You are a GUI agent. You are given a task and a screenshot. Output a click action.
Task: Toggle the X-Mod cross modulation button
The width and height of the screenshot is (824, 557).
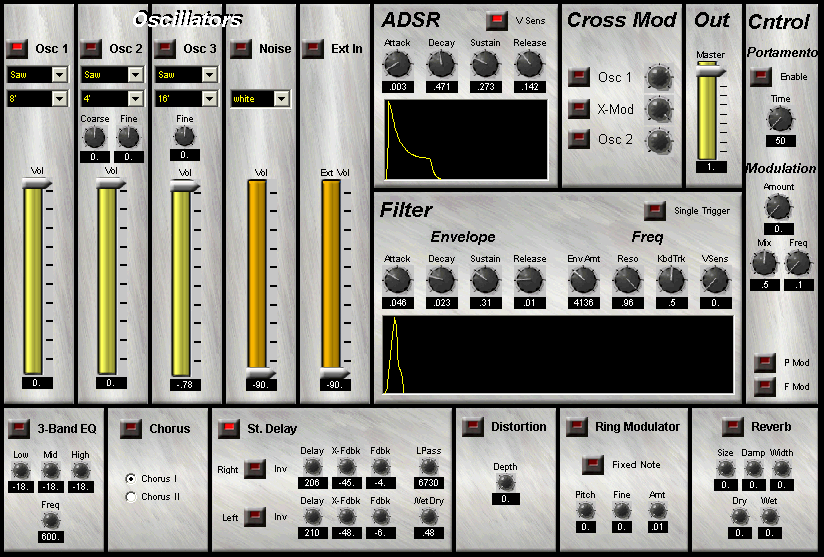pyautogui.click(x=579, y=109)
